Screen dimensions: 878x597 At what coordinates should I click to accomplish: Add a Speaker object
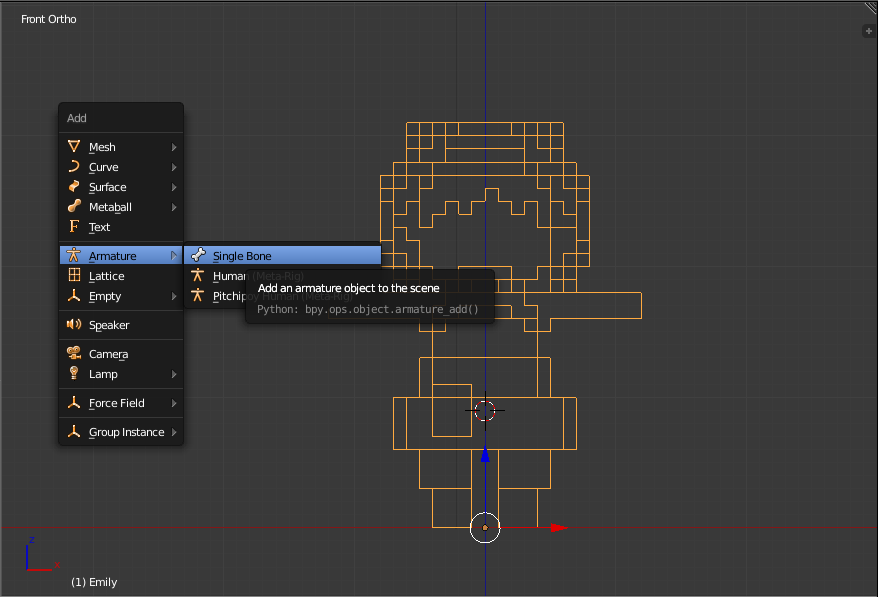pyautogui.click(x=121, y=325)
